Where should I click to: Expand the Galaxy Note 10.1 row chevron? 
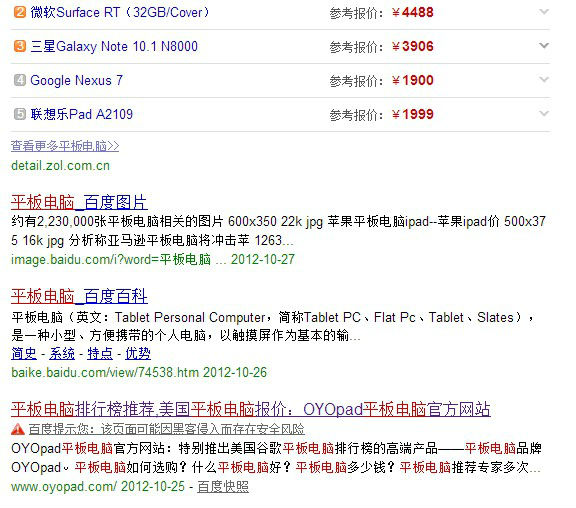[544, 46]
